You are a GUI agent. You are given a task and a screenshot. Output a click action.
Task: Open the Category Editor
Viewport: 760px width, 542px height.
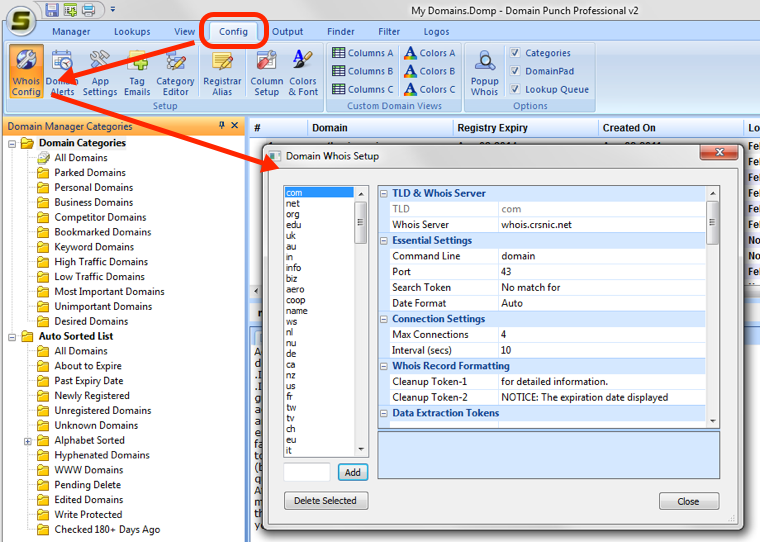[x=175, y=70]
